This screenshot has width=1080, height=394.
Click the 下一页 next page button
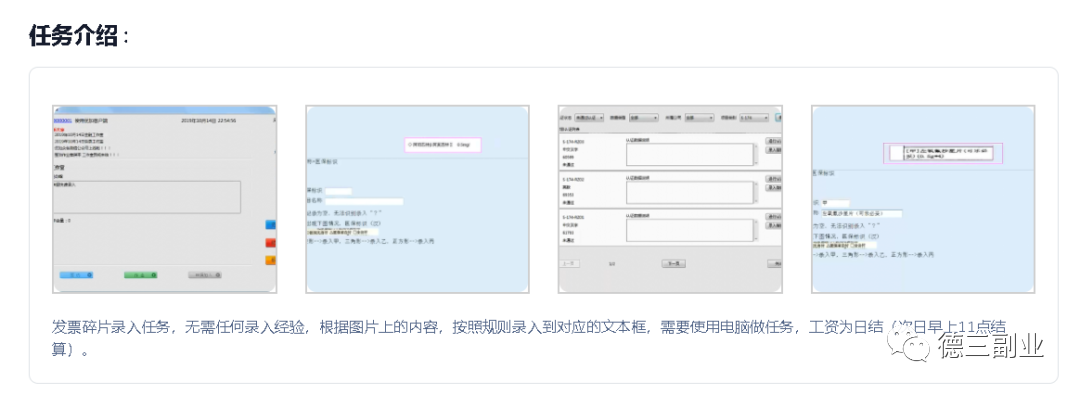[674, 264]
